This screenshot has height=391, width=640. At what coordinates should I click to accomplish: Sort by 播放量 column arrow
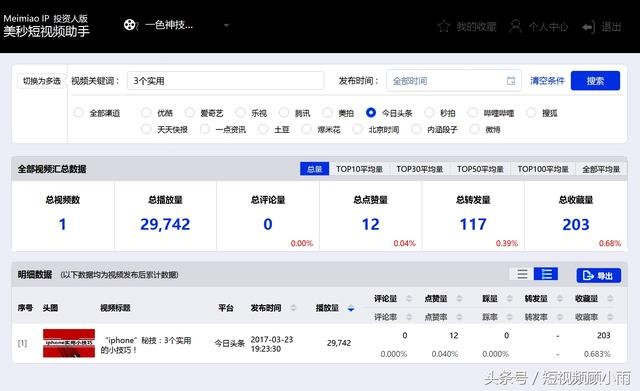point(351,308)
